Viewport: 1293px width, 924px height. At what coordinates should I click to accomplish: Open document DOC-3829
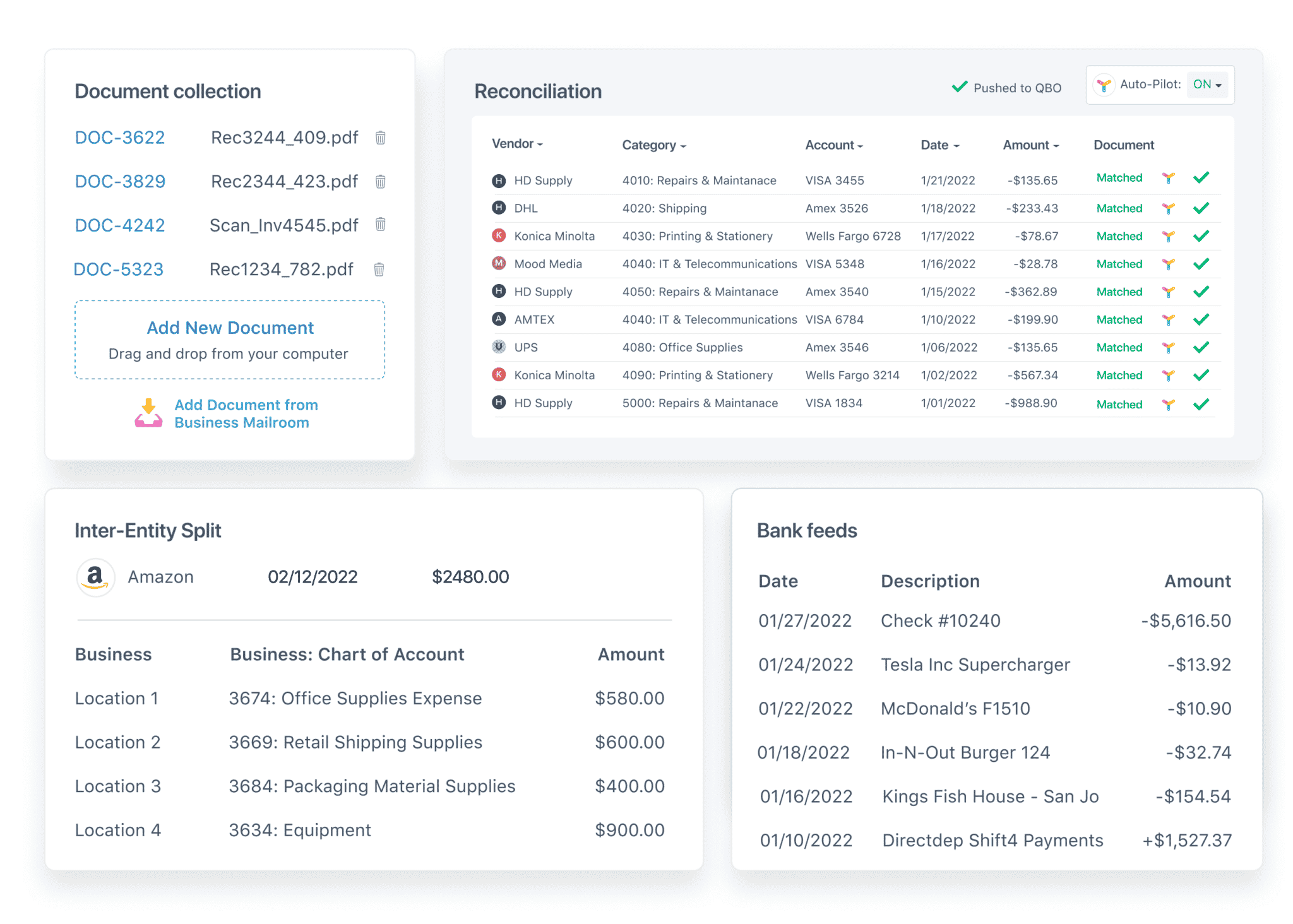click(120, 182)
